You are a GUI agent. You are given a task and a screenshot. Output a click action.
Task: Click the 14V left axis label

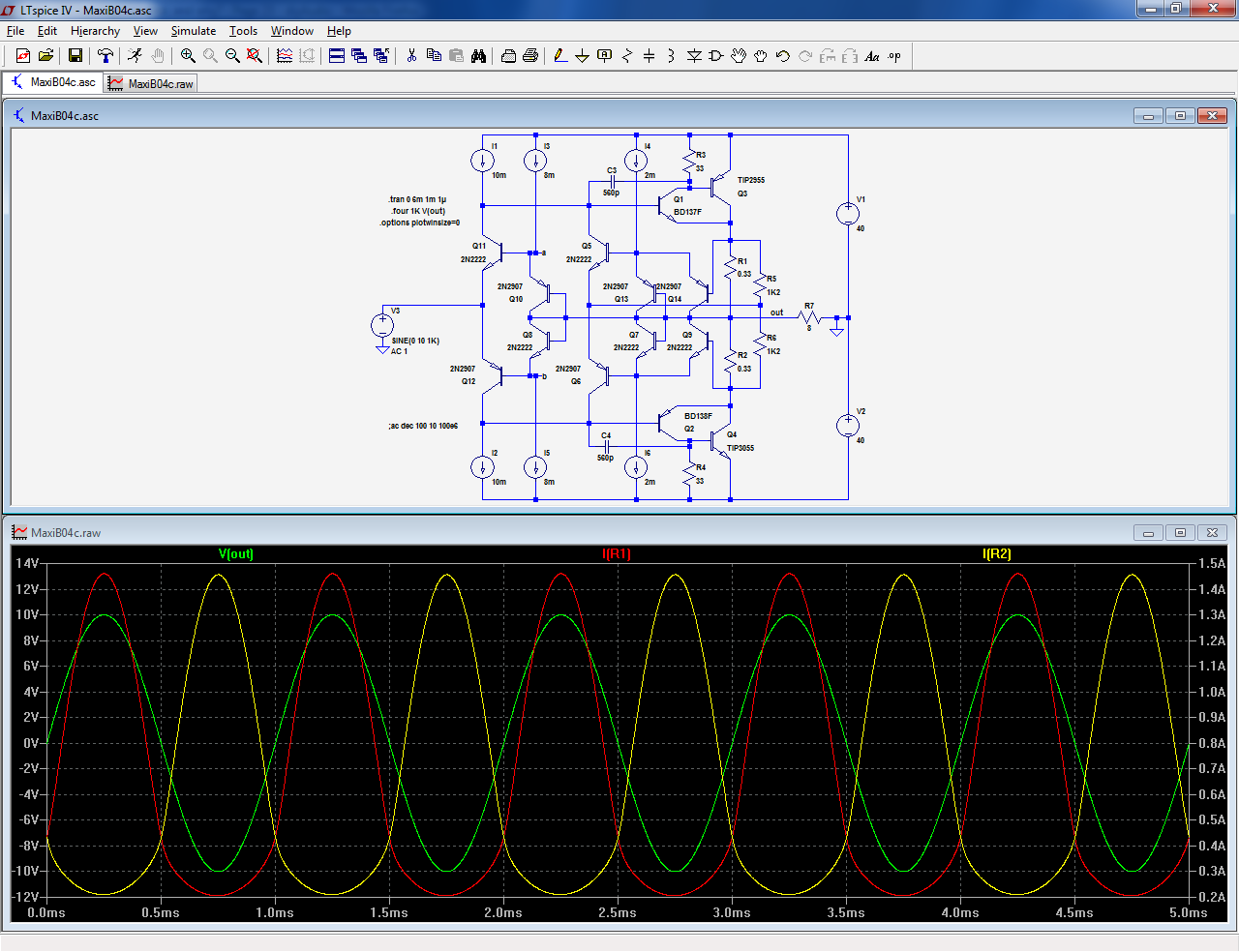[x=27, y=564]
